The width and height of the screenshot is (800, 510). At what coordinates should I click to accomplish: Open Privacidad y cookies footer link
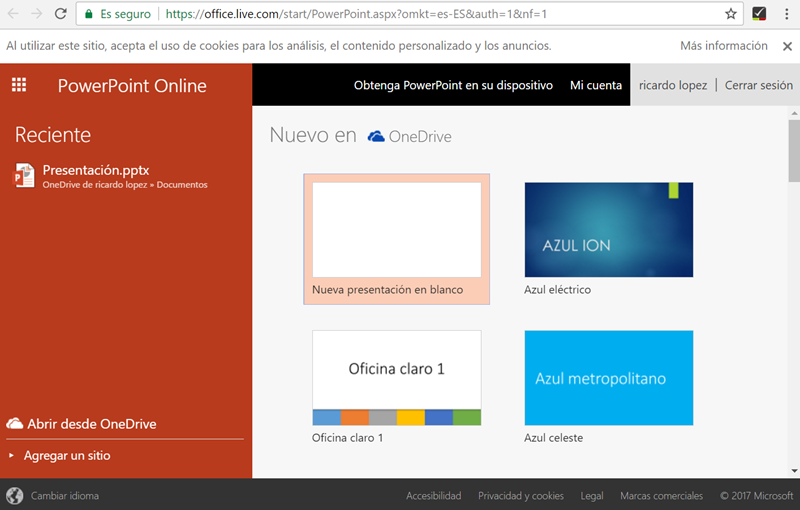point(521,495)
